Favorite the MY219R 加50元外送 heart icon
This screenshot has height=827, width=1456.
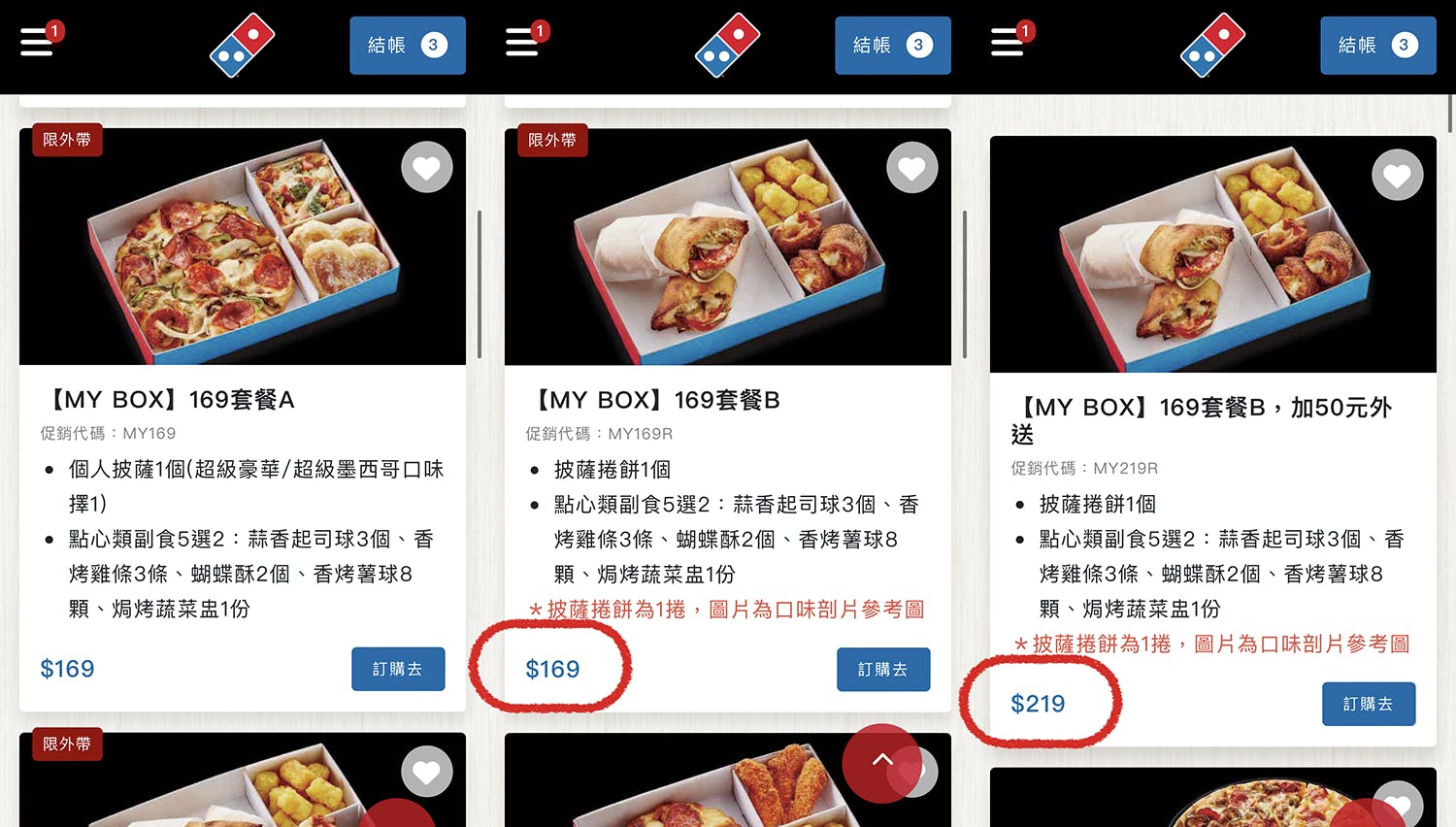1398,175
